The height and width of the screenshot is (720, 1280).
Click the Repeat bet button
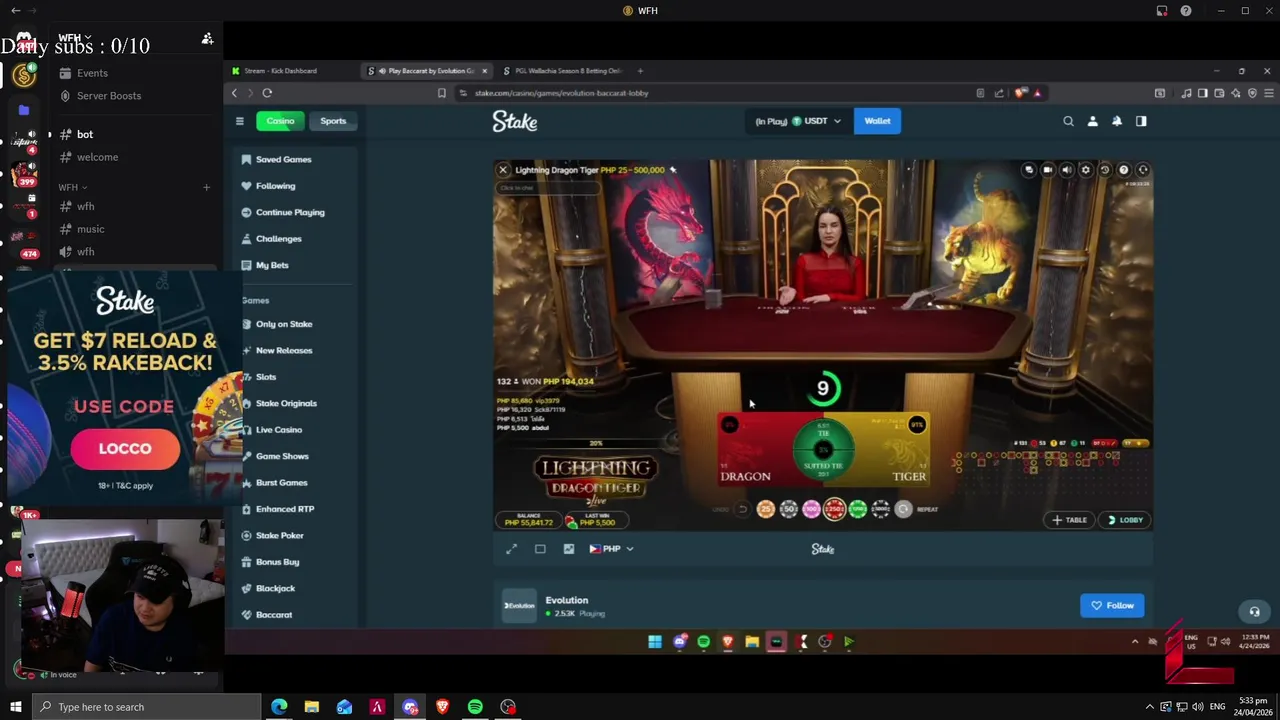click(x=904, y=509)
